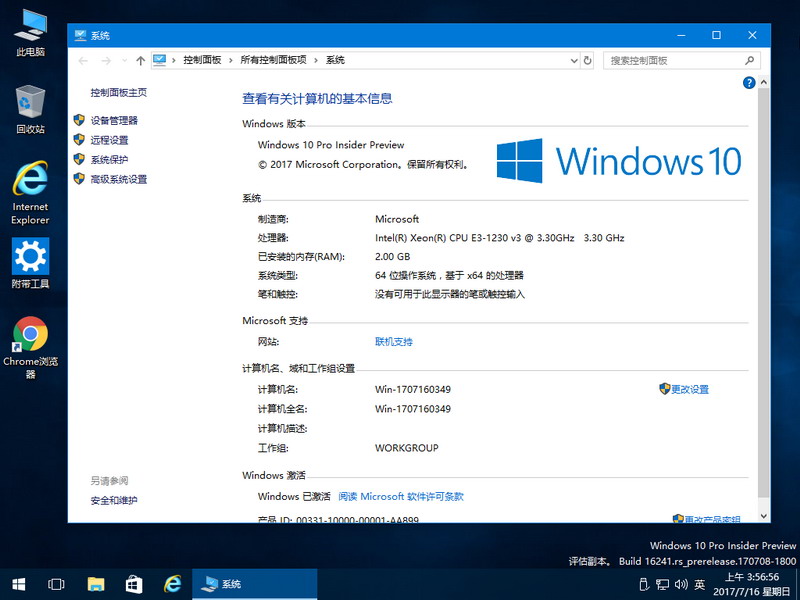800x600 pixels.
Task: Click the Windows 10 Pro Insider Preview text
Action: [331, 145]
